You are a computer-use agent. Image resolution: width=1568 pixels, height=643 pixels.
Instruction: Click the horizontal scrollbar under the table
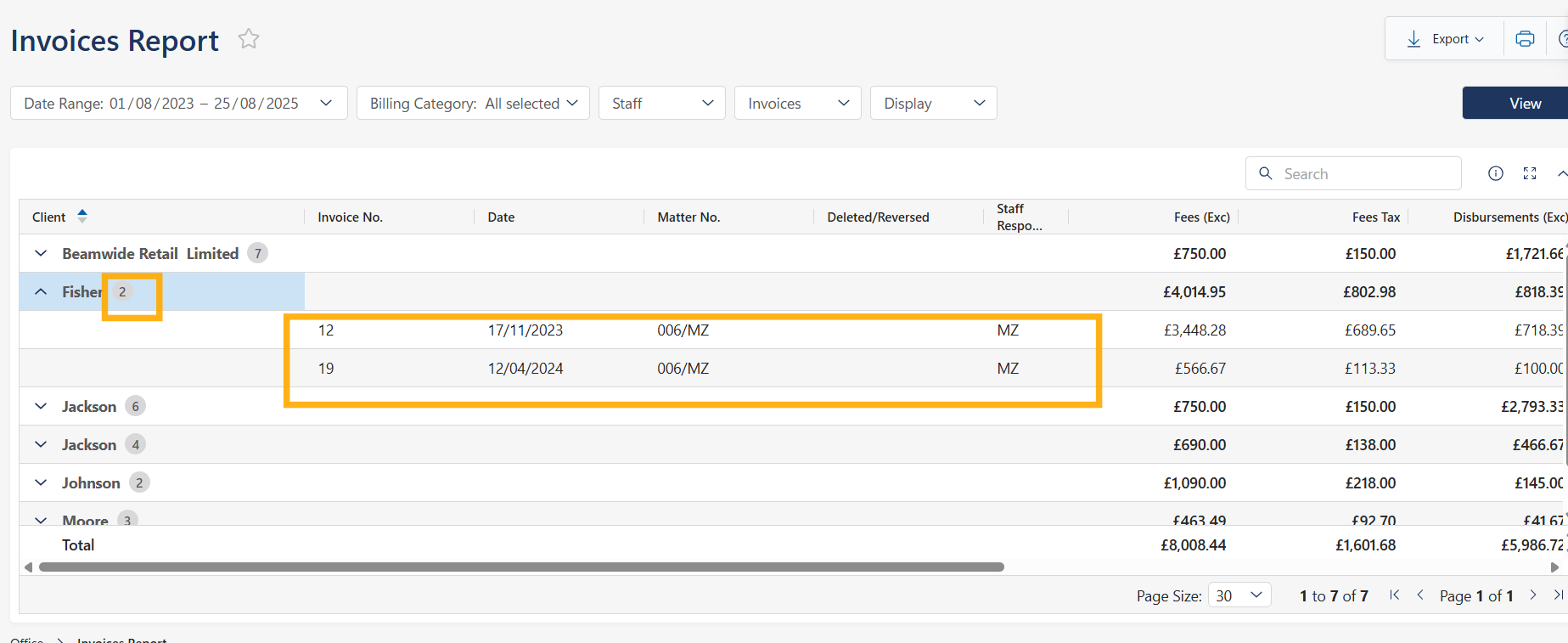click(521, 567)
